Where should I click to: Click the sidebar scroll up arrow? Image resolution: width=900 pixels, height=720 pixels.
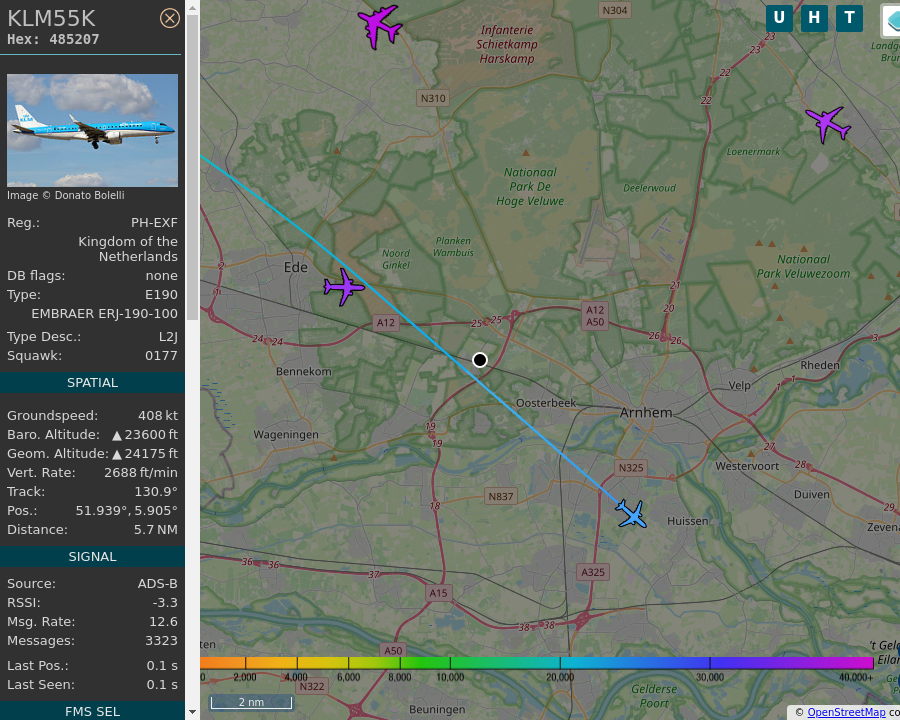coord(192,8)
